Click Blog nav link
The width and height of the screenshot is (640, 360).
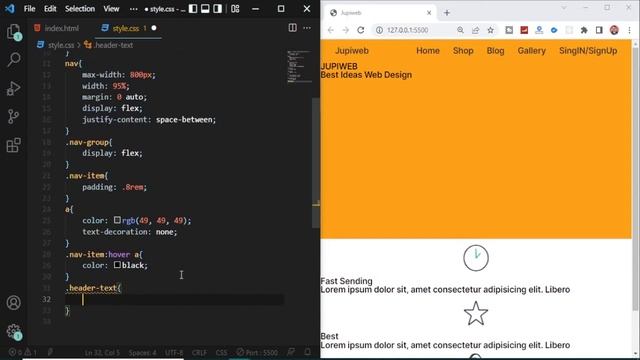click(495, 51)
